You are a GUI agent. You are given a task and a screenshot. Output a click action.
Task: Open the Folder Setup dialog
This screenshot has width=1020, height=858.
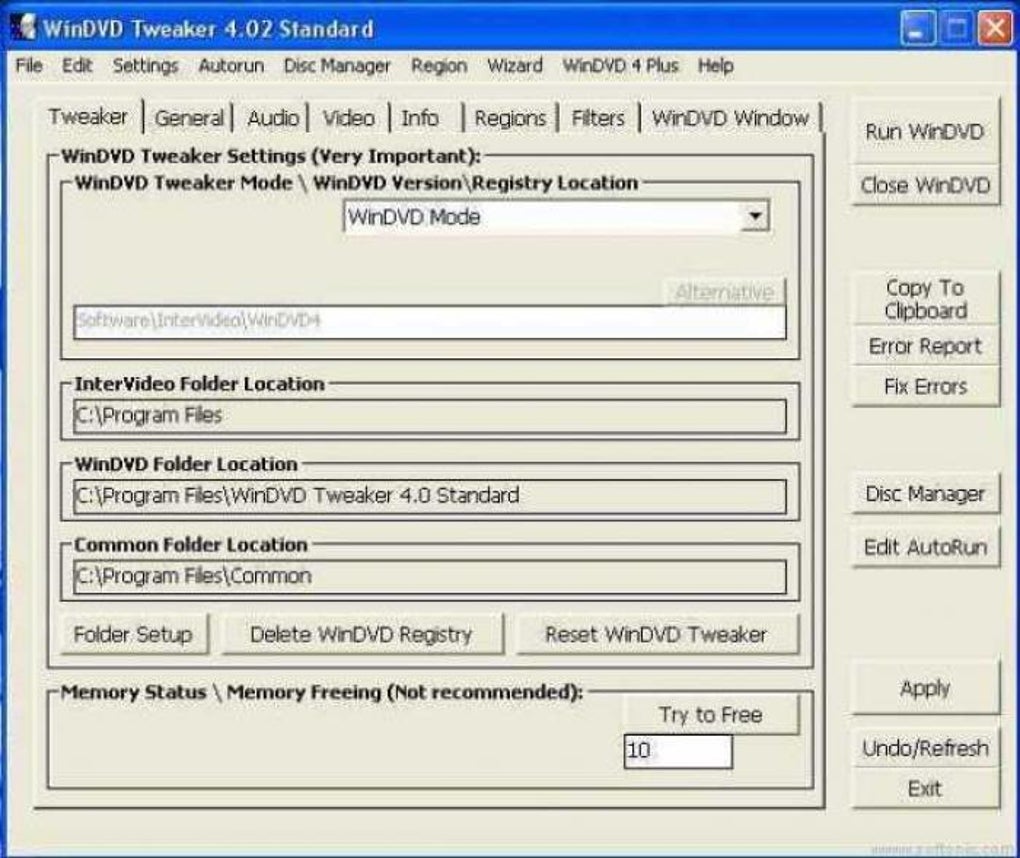point(131,634)
